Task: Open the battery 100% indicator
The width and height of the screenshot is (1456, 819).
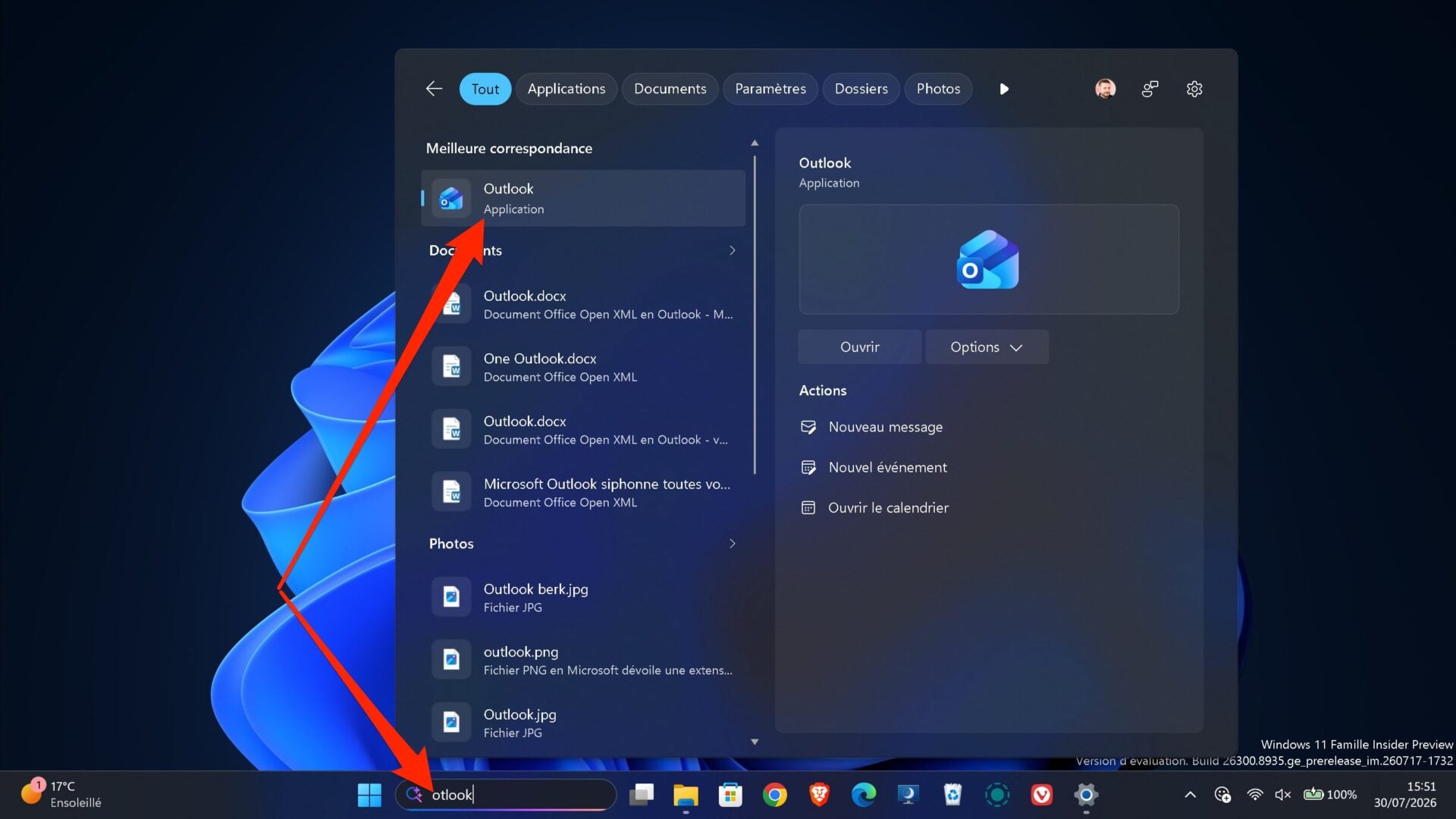Action: coord(1329,794)
